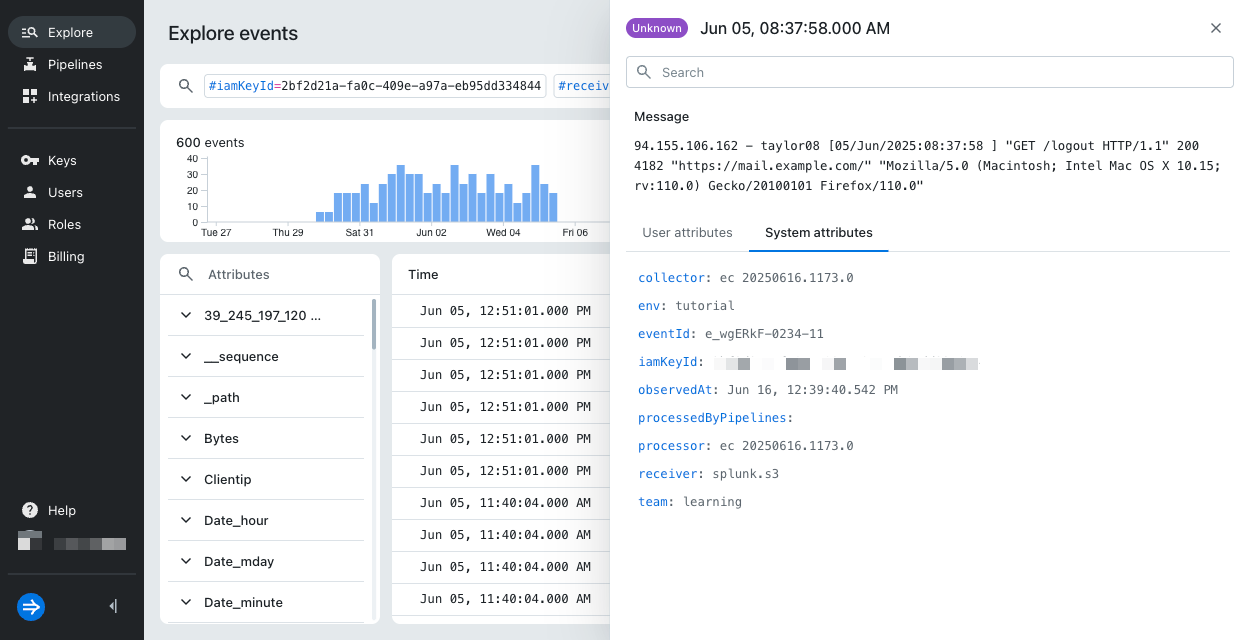
Task: Open Integrations in the sidebar
Action: (x=72, y=96)
